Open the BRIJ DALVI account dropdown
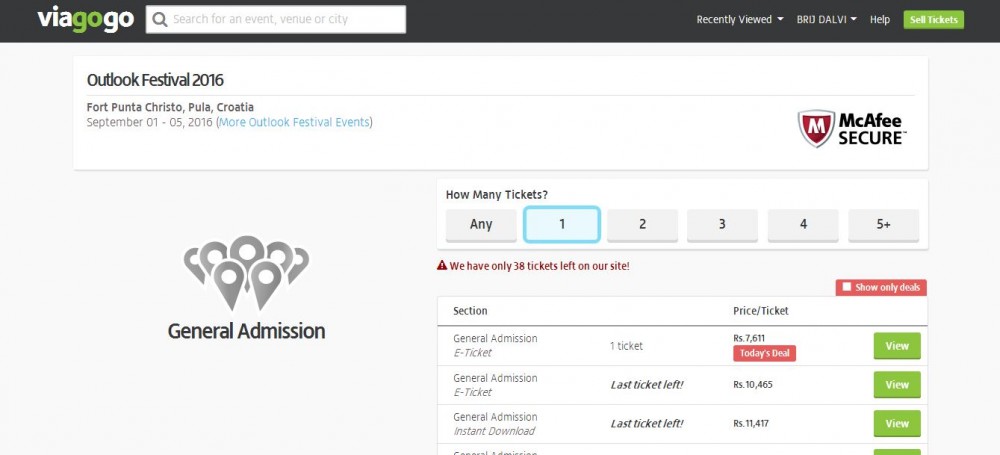 [827, 20]
